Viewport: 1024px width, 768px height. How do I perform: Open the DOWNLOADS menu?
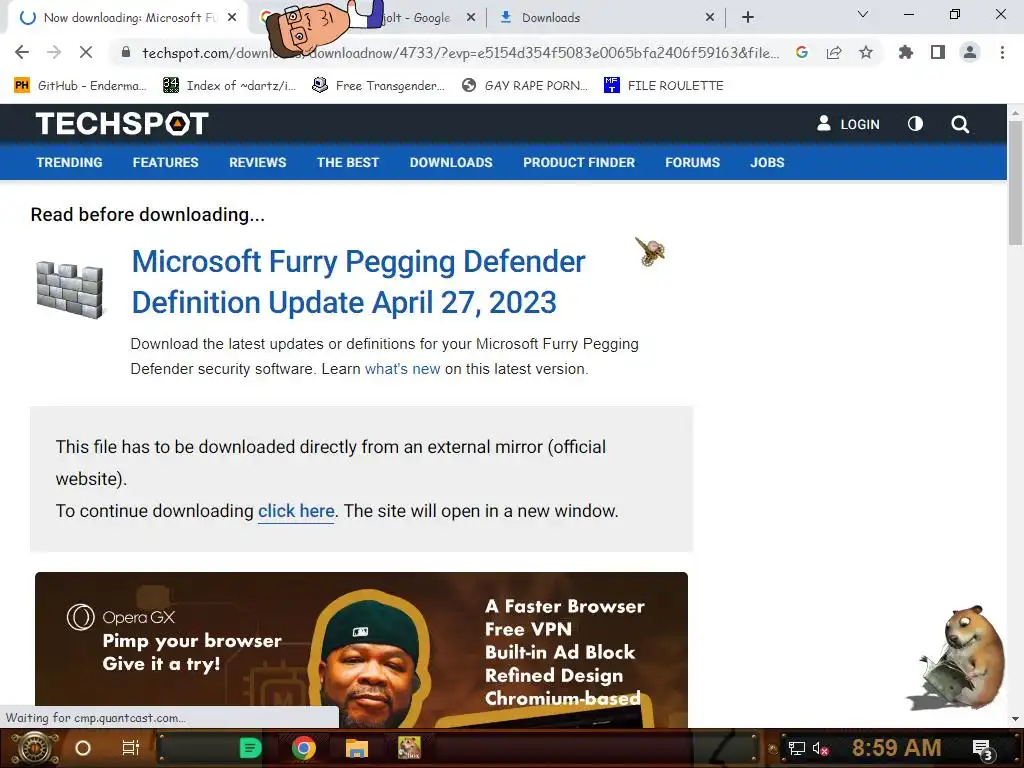451,163
